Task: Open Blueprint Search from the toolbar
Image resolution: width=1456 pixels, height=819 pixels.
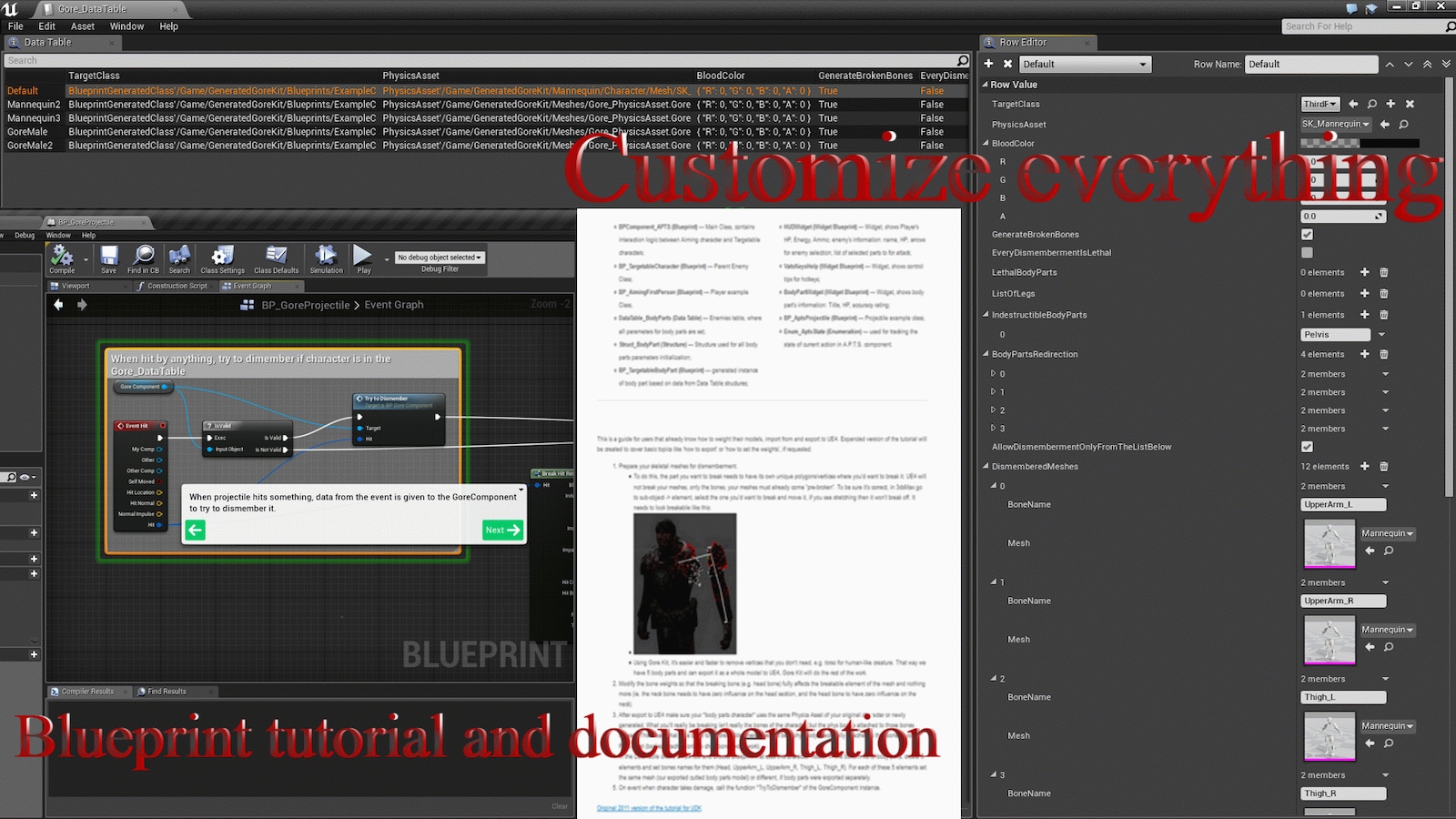Action: click(x=179, y=258)
